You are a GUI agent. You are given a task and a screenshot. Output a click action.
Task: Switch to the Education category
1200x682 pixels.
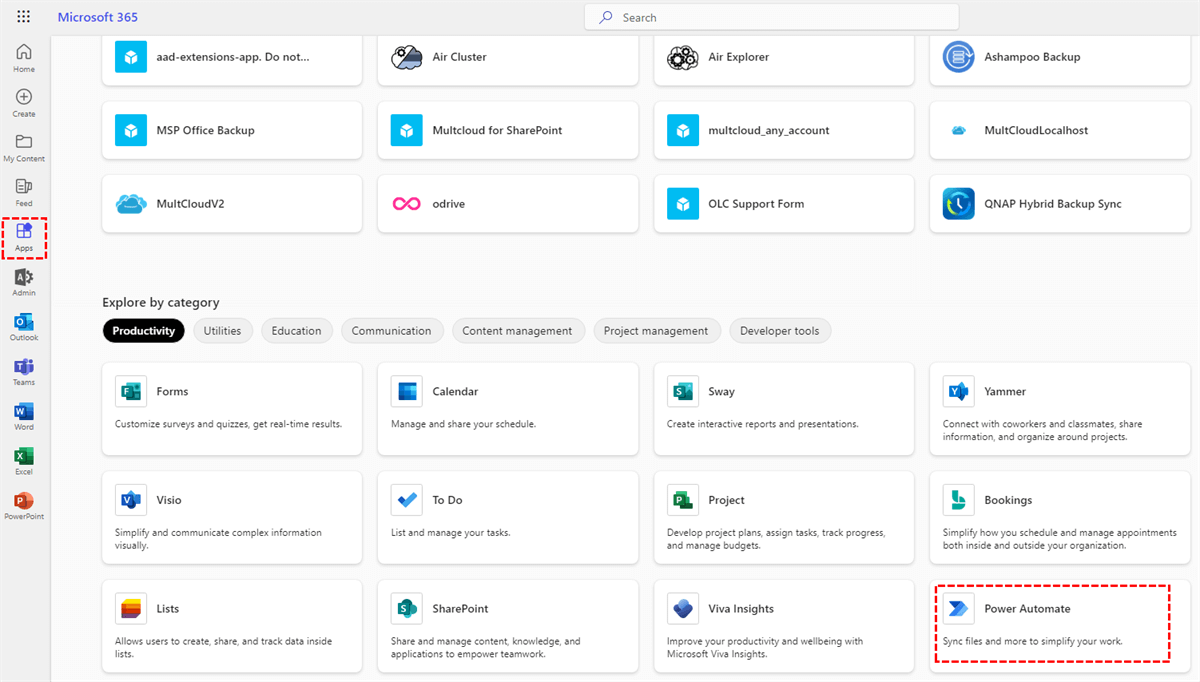click(x=297, y=331)
